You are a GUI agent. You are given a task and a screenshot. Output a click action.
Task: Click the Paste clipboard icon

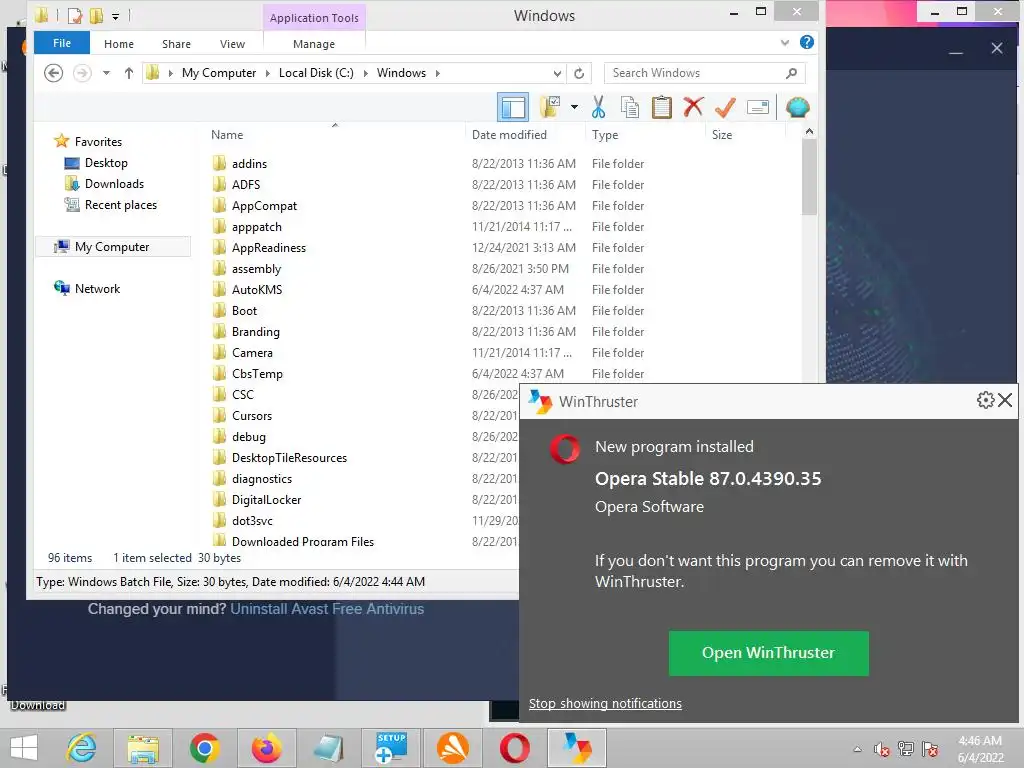point(662,107)
